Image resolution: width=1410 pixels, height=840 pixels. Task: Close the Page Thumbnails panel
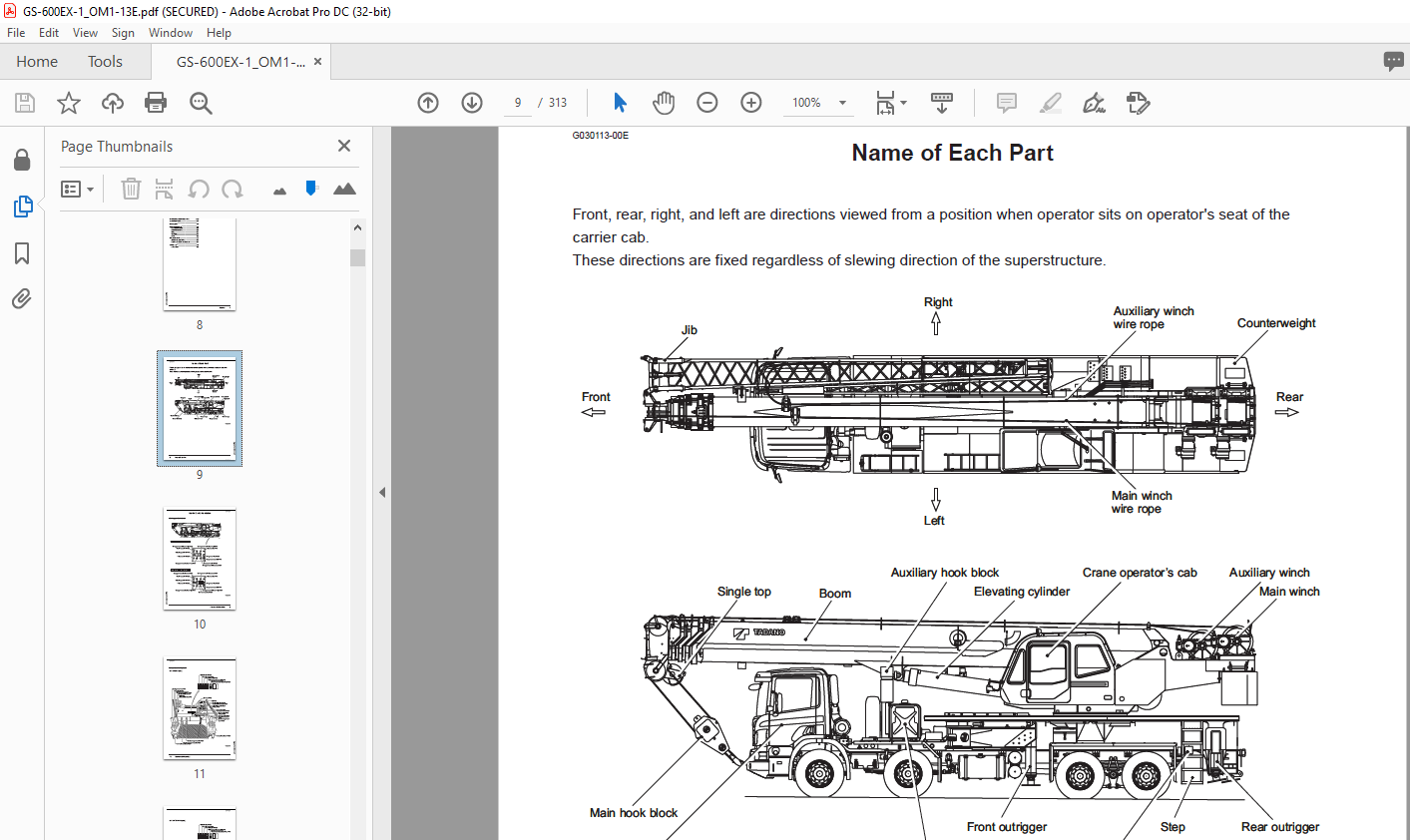pos(344,146)
